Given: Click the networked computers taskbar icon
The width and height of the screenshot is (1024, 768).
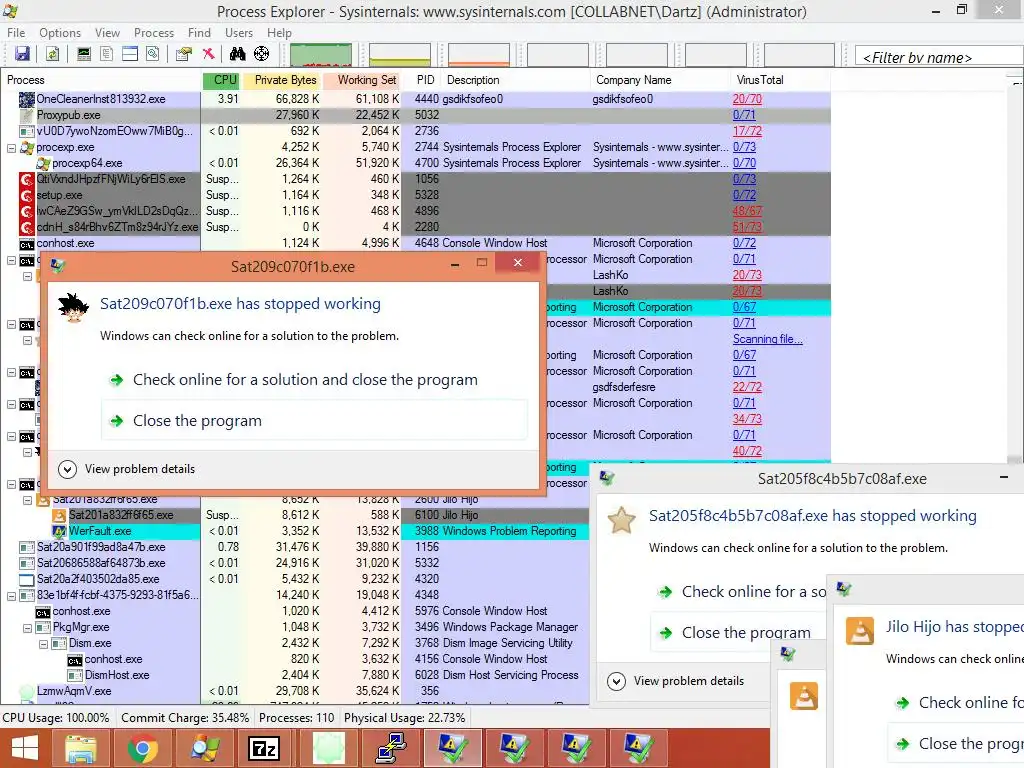Looking at the screenshot, I should (391, 748).
